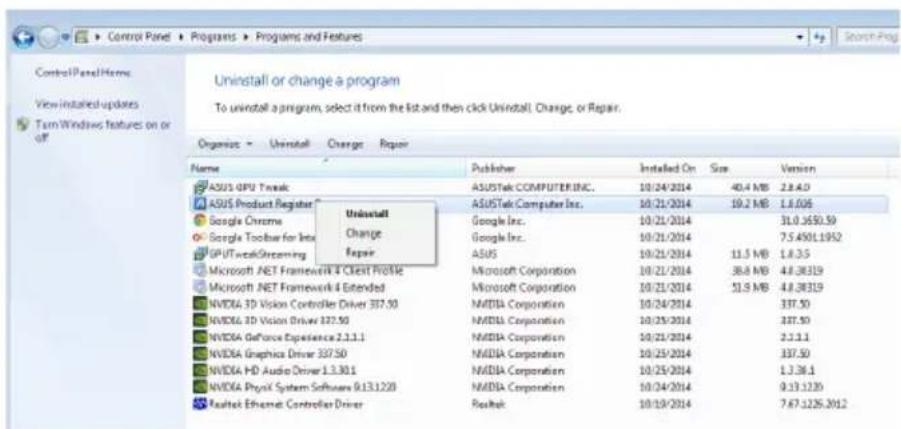Click the Search Programs input field

pyautogui.click(x=870, y=38)
